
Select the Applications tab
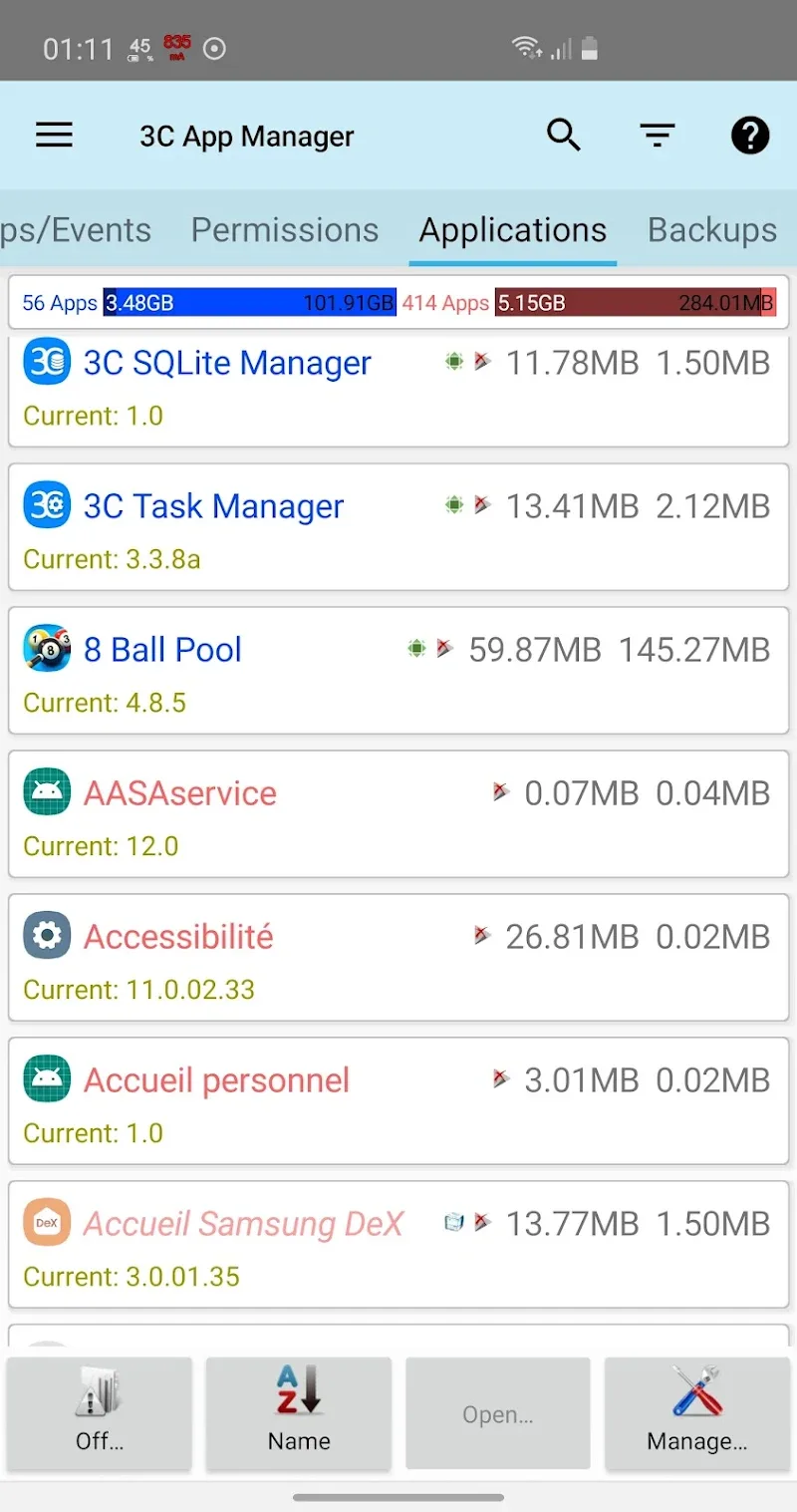(513, 230)
